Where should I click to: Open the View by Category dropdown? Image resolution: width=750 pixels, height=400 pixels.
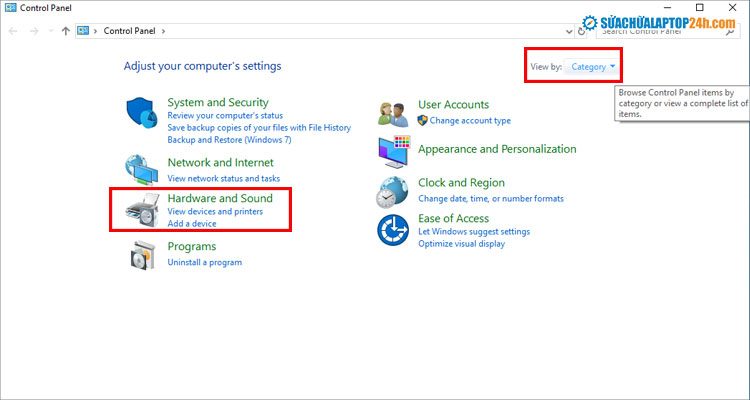[593, 67]
